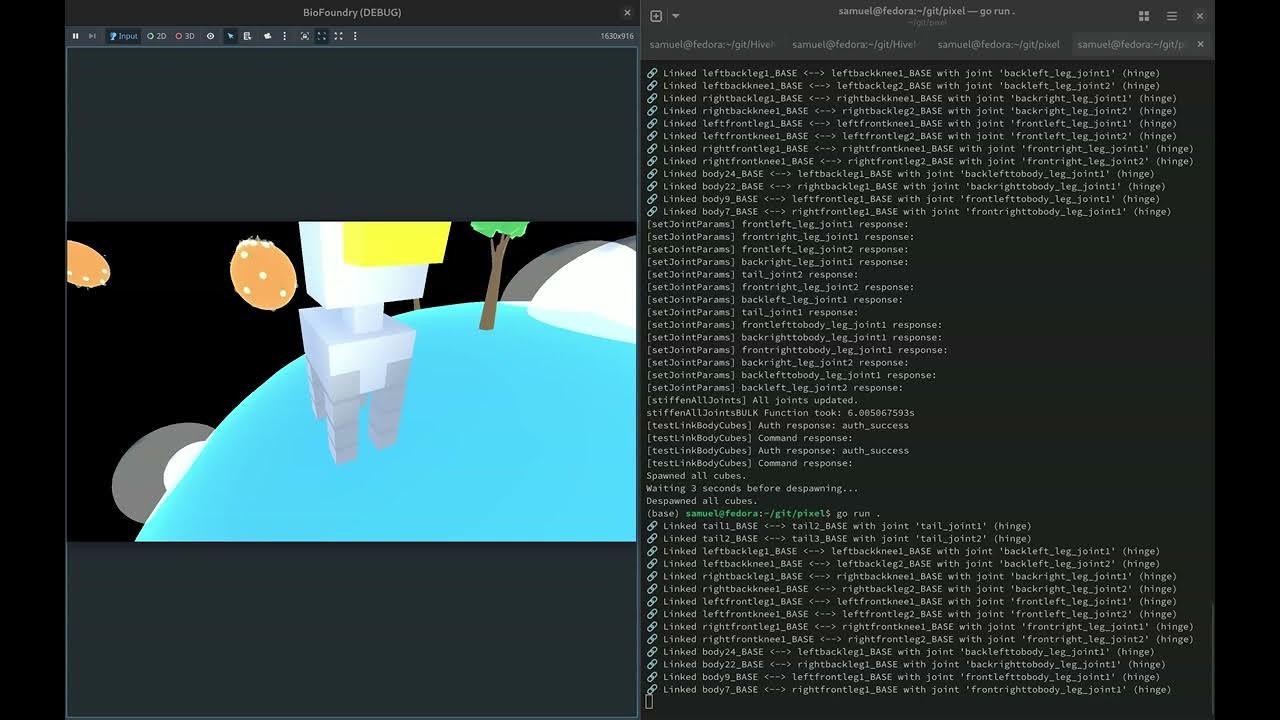The width and height of the screenshot is (1280, 720).
Task: Open the terminal hamburger menu
Action: (1170, 16)
